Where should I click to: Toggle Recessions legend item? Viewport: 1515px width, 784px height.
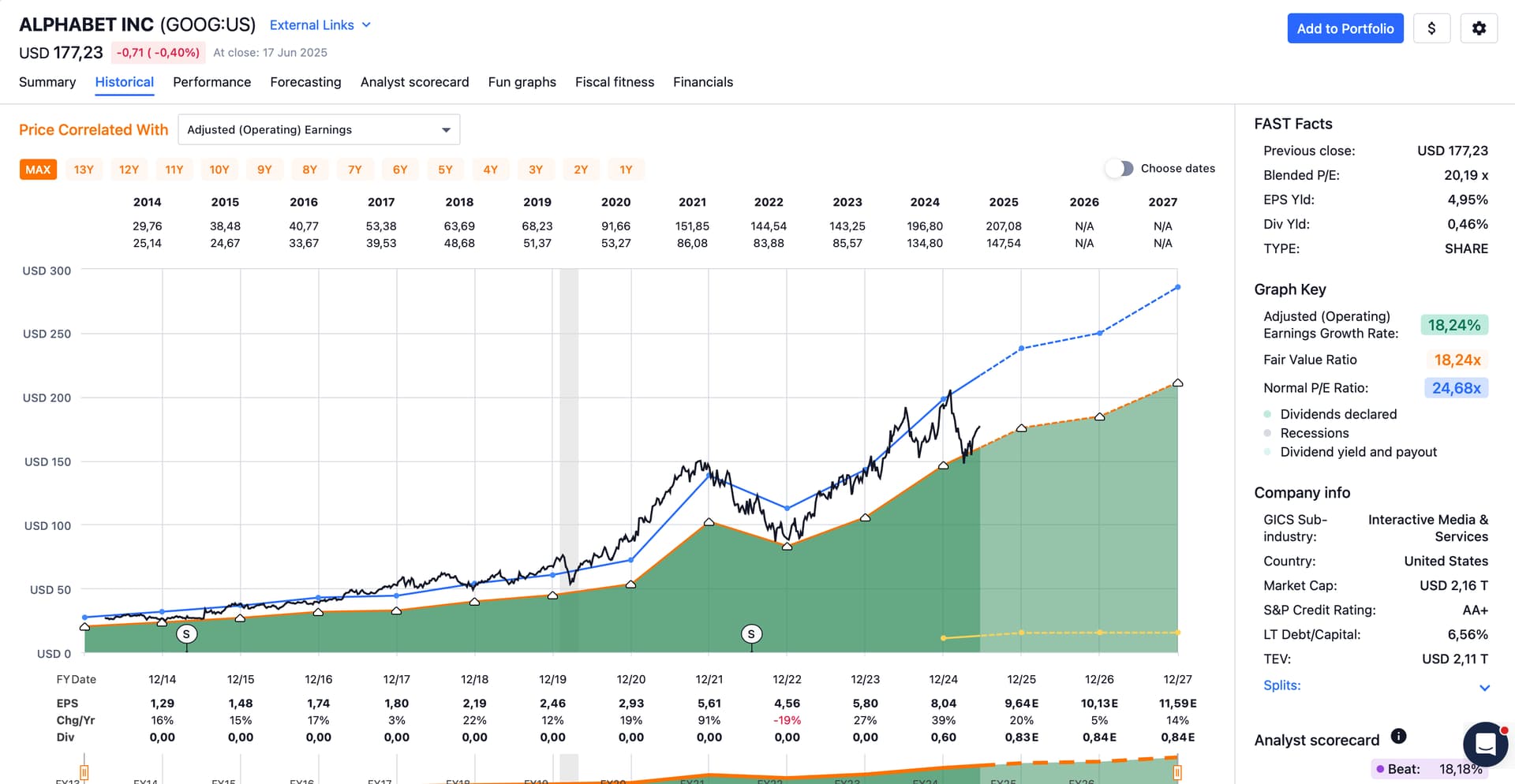[1306, 433]
